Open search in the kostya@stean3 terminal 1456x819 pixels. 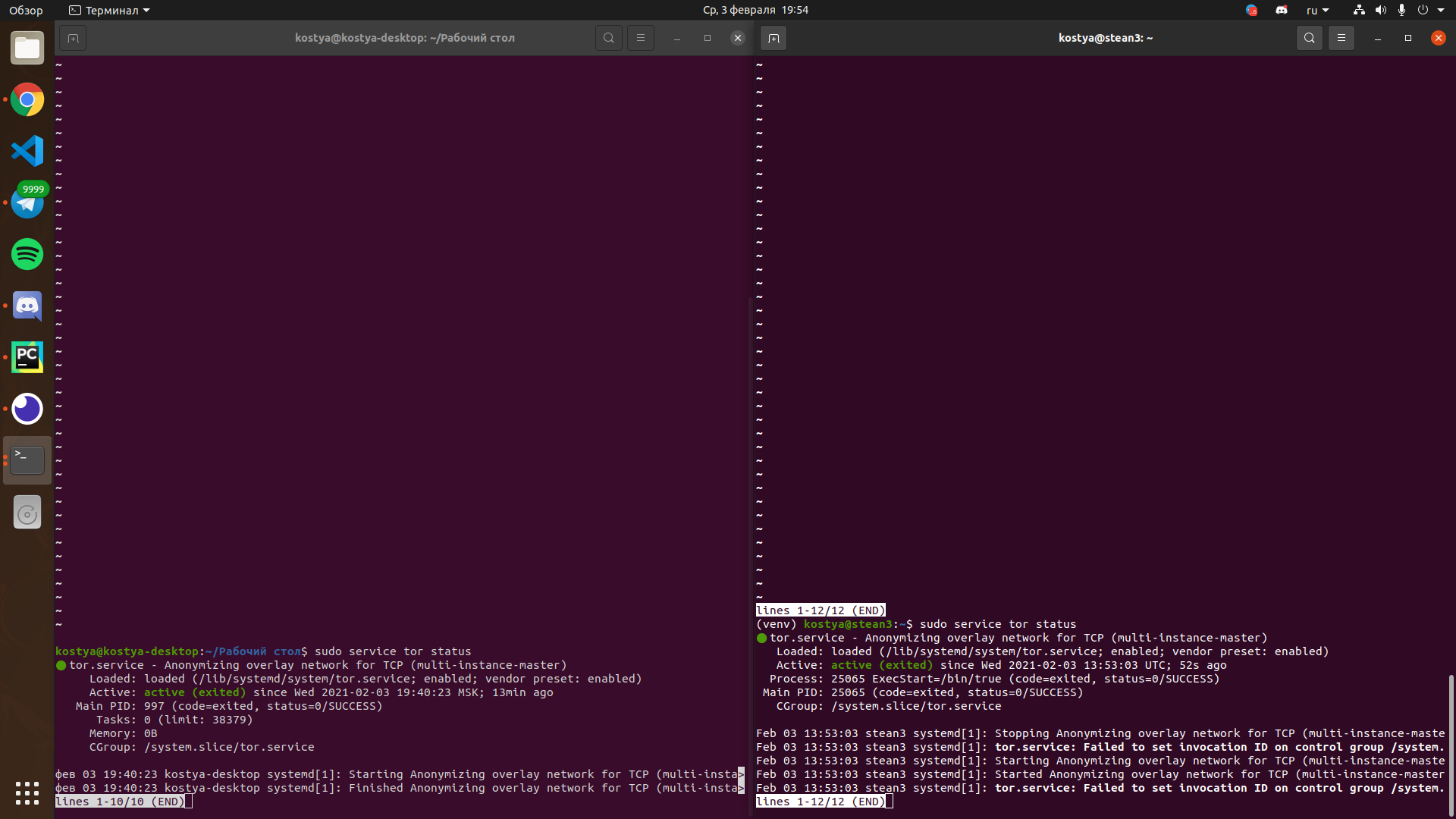pyautogui.click(x=1310, y=38)
